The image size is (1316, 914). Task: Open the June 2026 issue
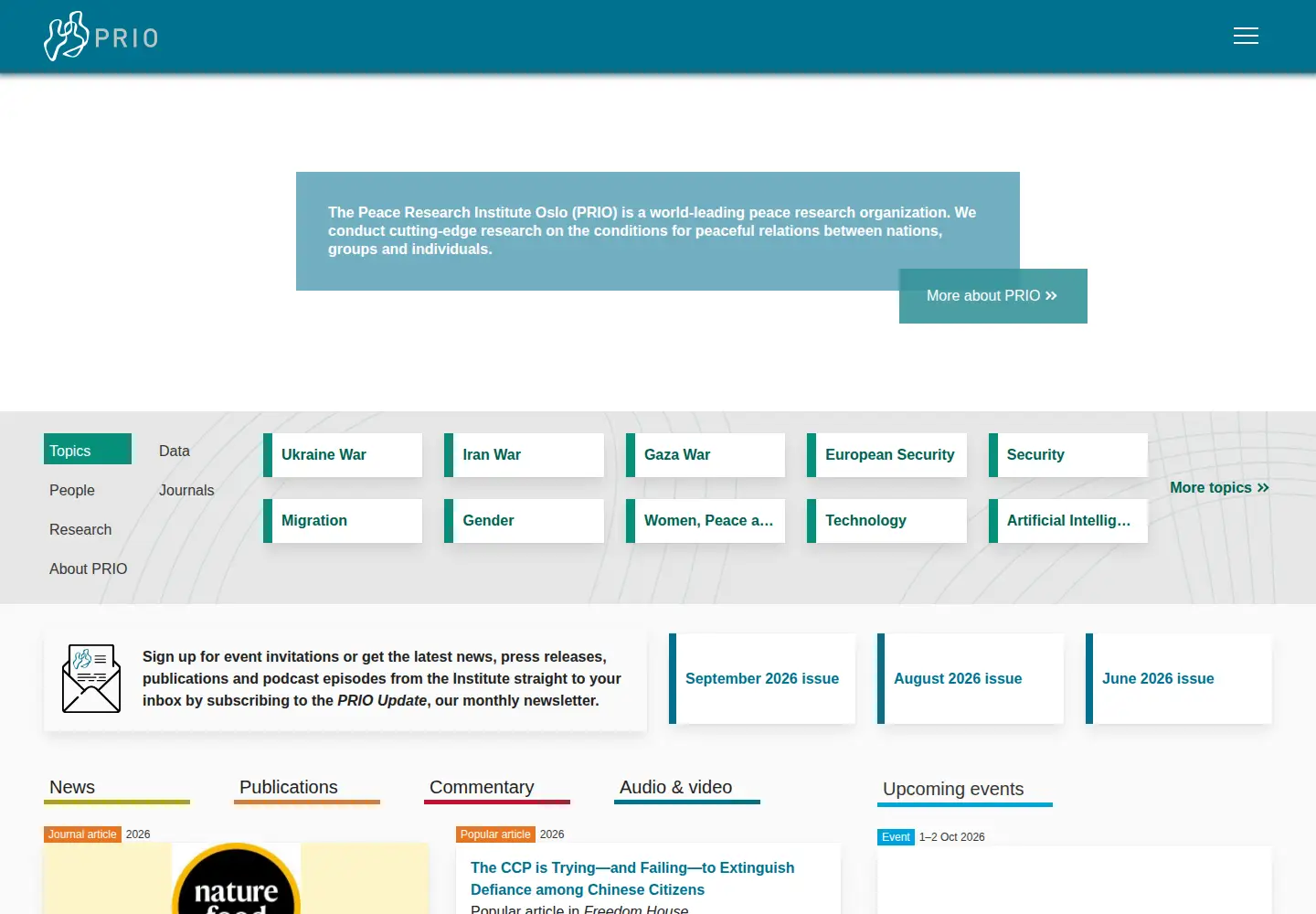(1179, 679)
